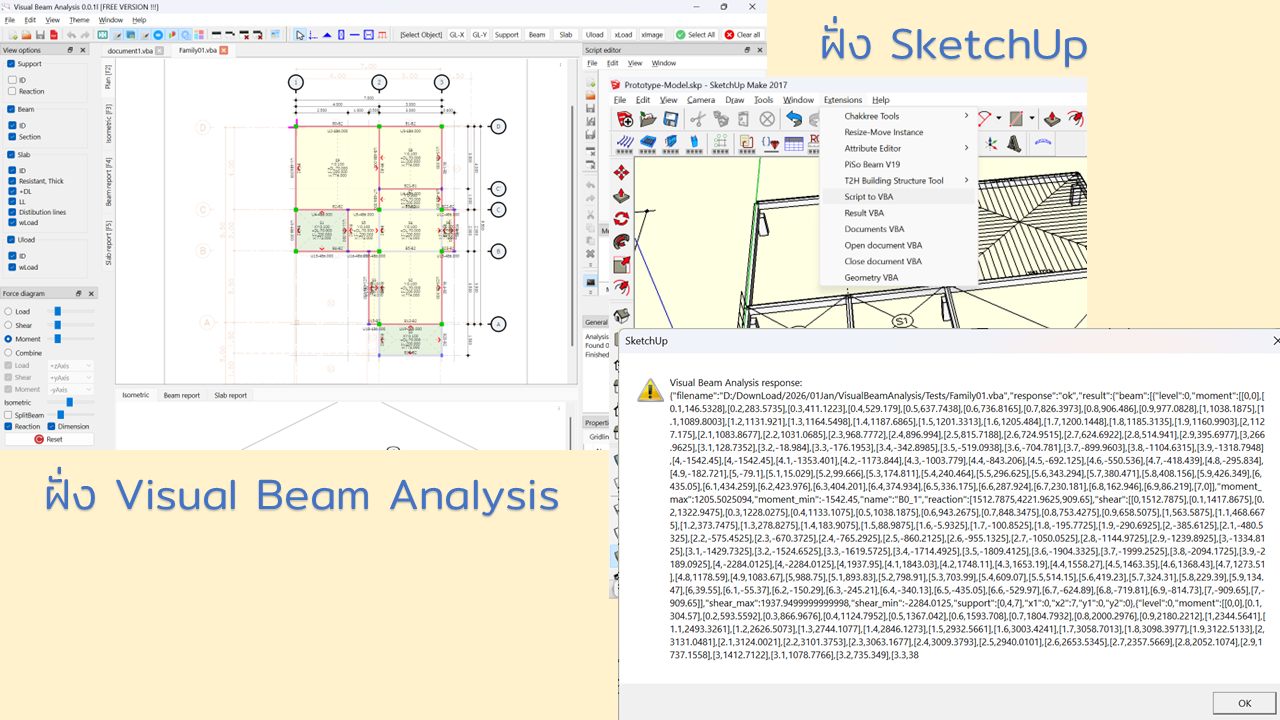The width and height of the screenshot is (1280, 720).
Task: Click SketchUp's Erase circle-X icon
Action: (767, 119)
